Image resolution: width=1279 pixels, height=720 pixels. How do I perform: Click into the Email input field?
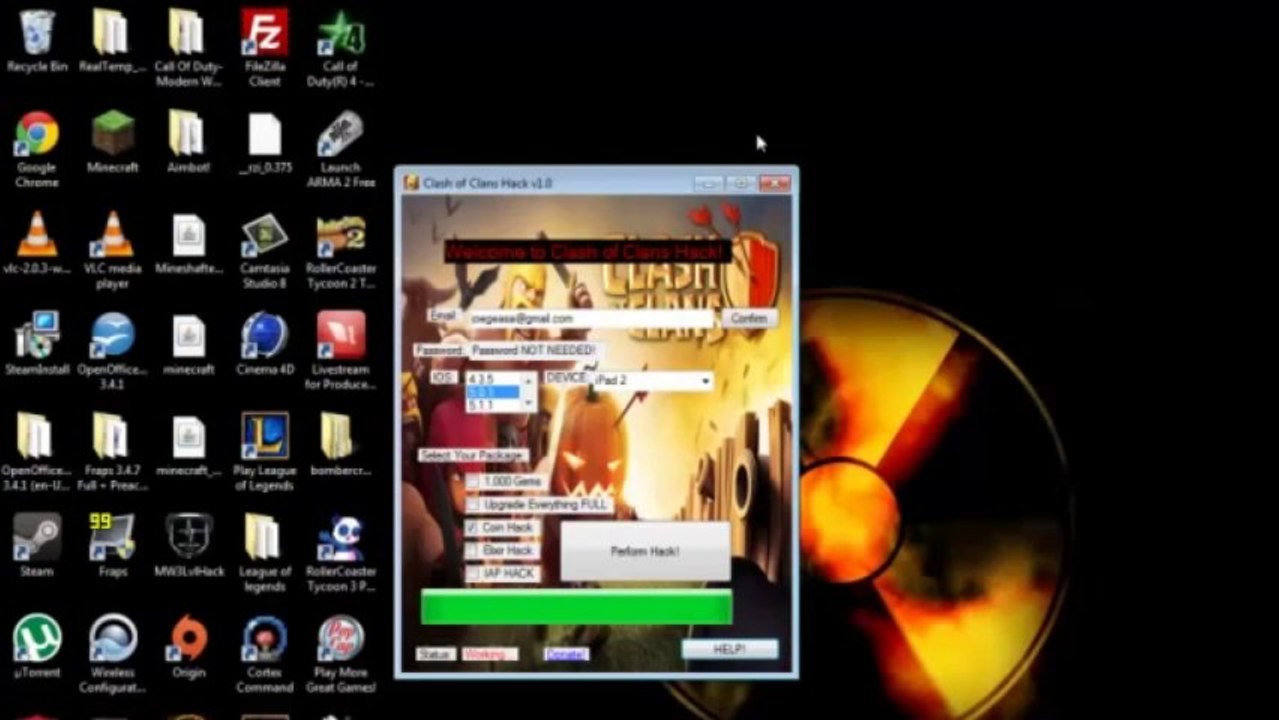[x=590, y=318]
